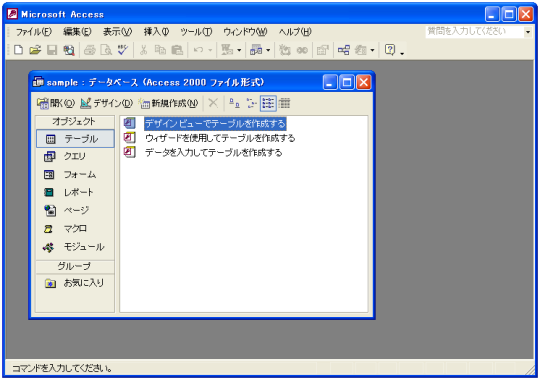Click the Open folder toolbar icon

(35, 50)
